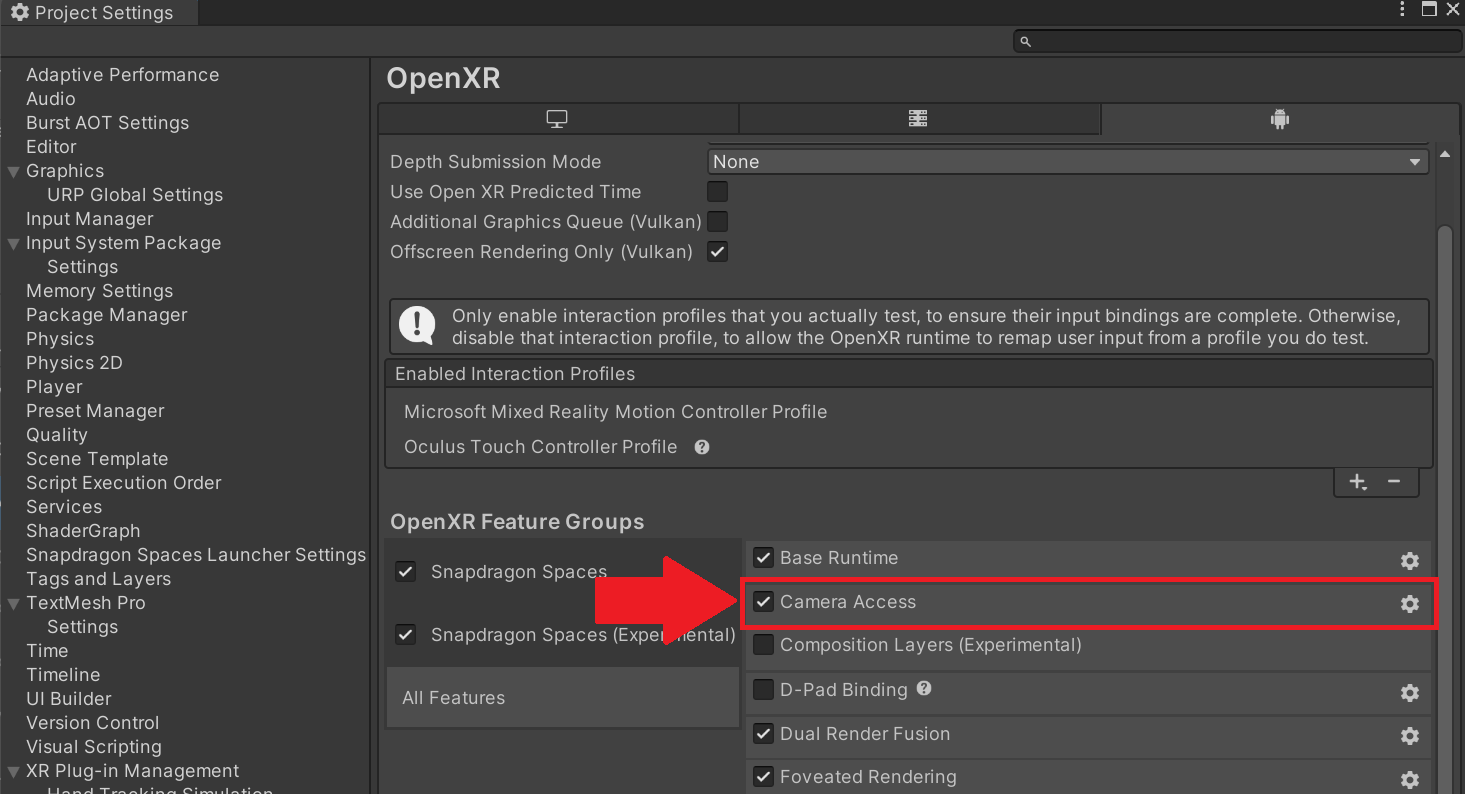Uncheck Offscreen Rendering Only (Vulkan)

717,252
